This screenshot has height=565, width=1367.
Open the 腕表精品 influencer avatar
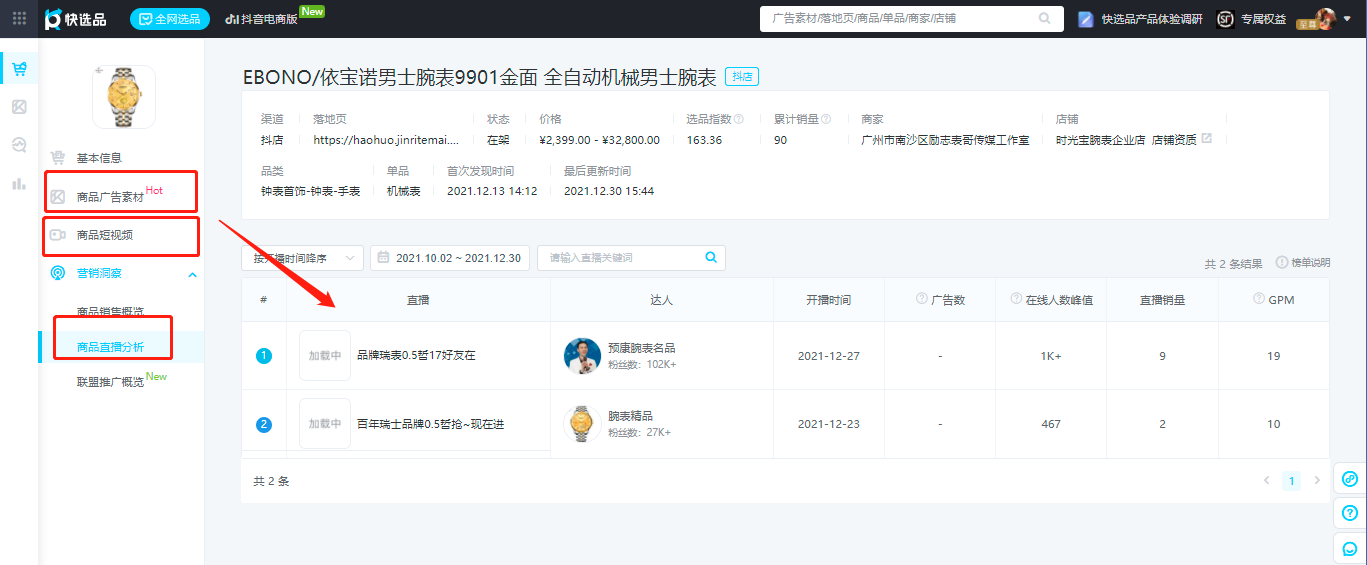point(582,424)
